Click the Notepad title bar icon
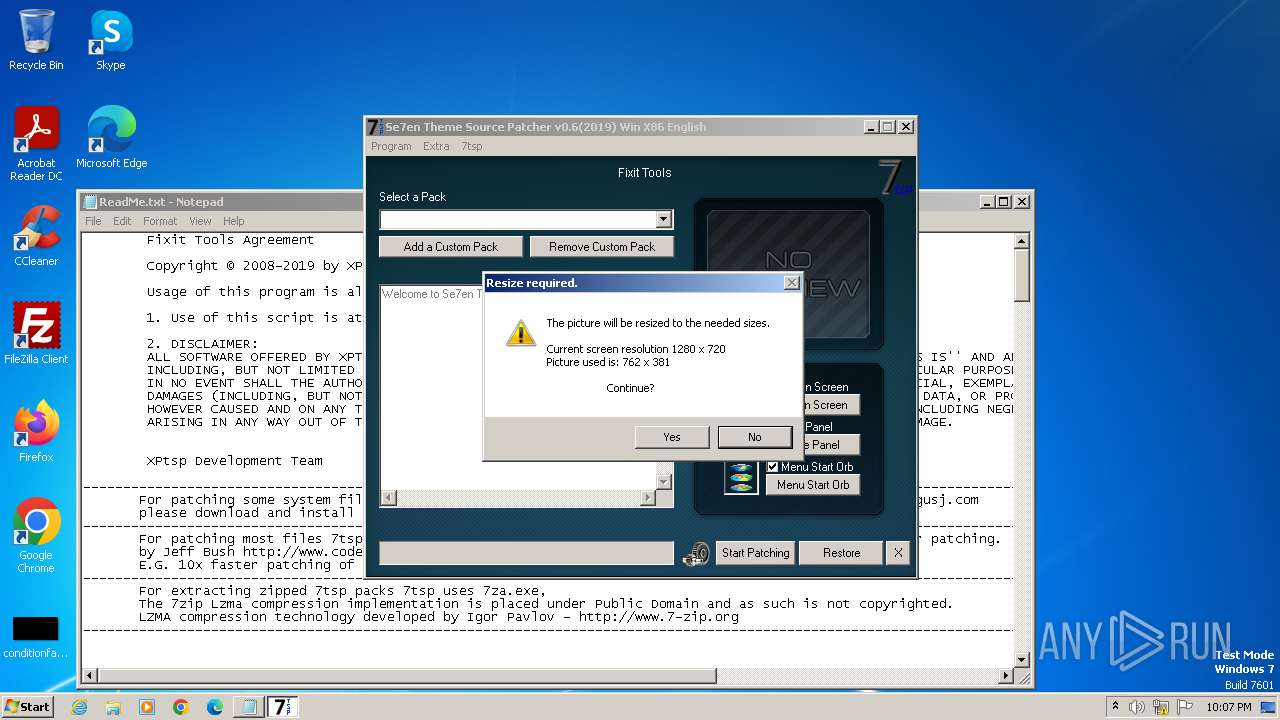The width and height of the screenshot is (1280, 720). 89,202
